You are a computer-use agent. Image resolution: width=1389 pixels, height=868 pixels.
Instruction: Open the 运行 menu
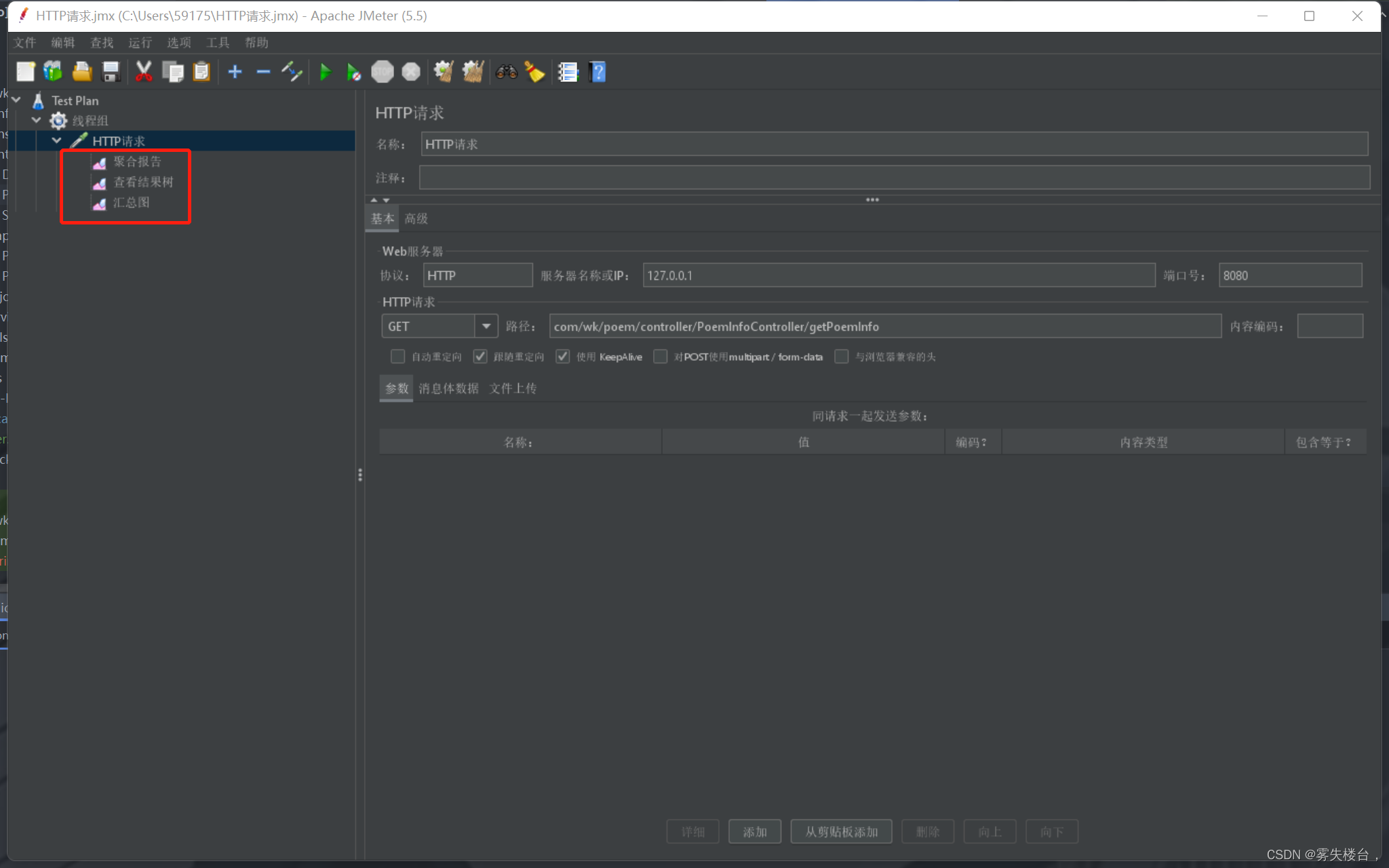coord(140,43)
